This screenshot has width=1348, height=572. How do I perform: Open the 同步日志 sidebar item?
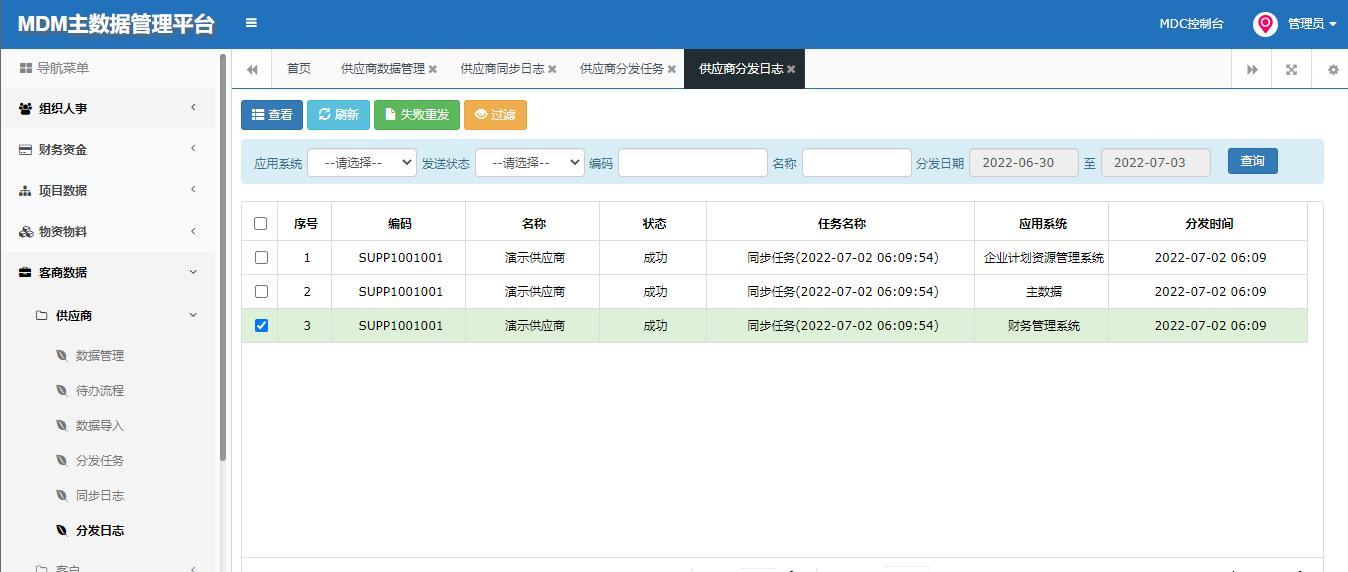pyautogui.click(x=100, y=495)
